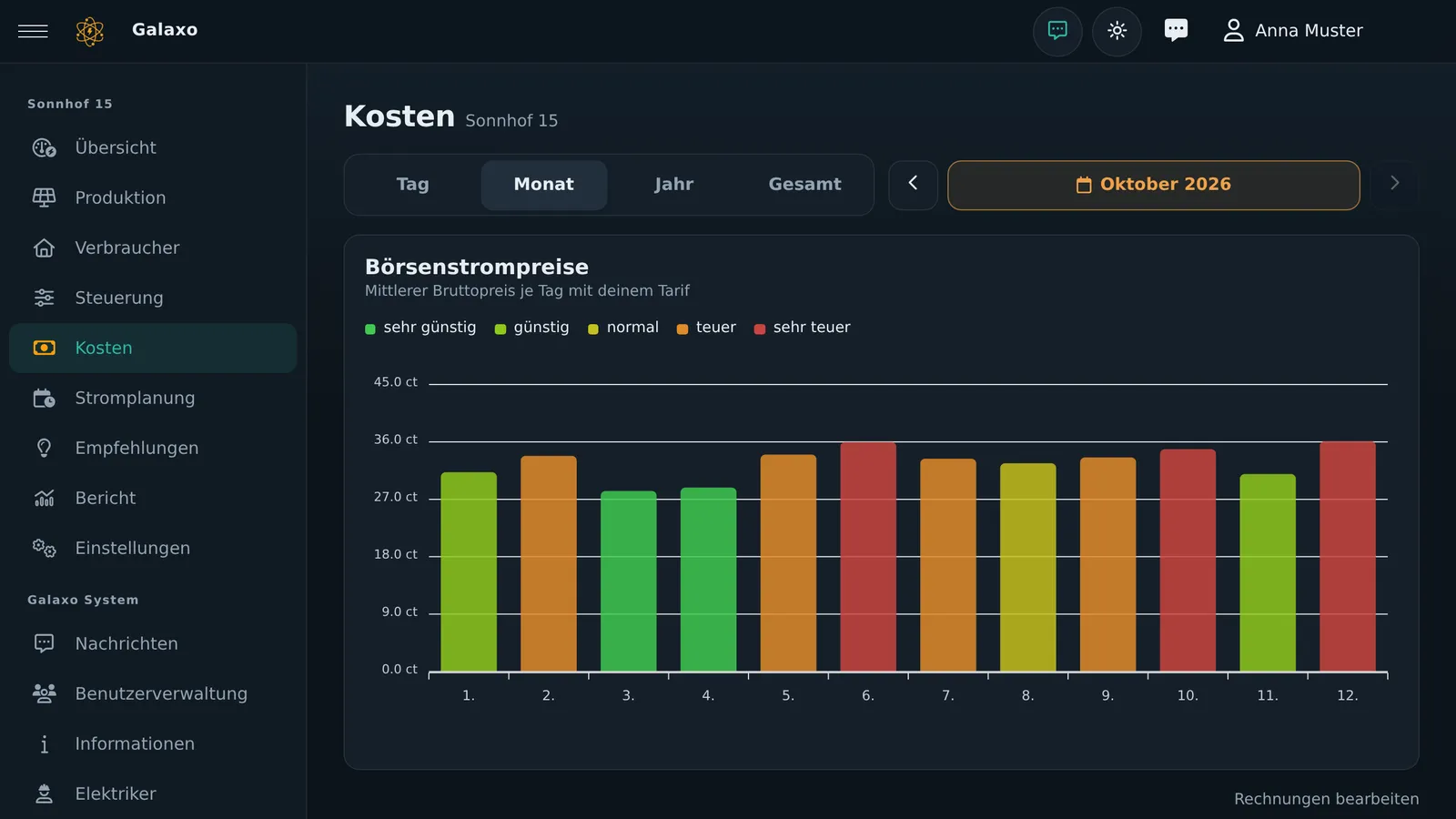
Task: Select the Monat tab
Action: [x=544, y=185]
